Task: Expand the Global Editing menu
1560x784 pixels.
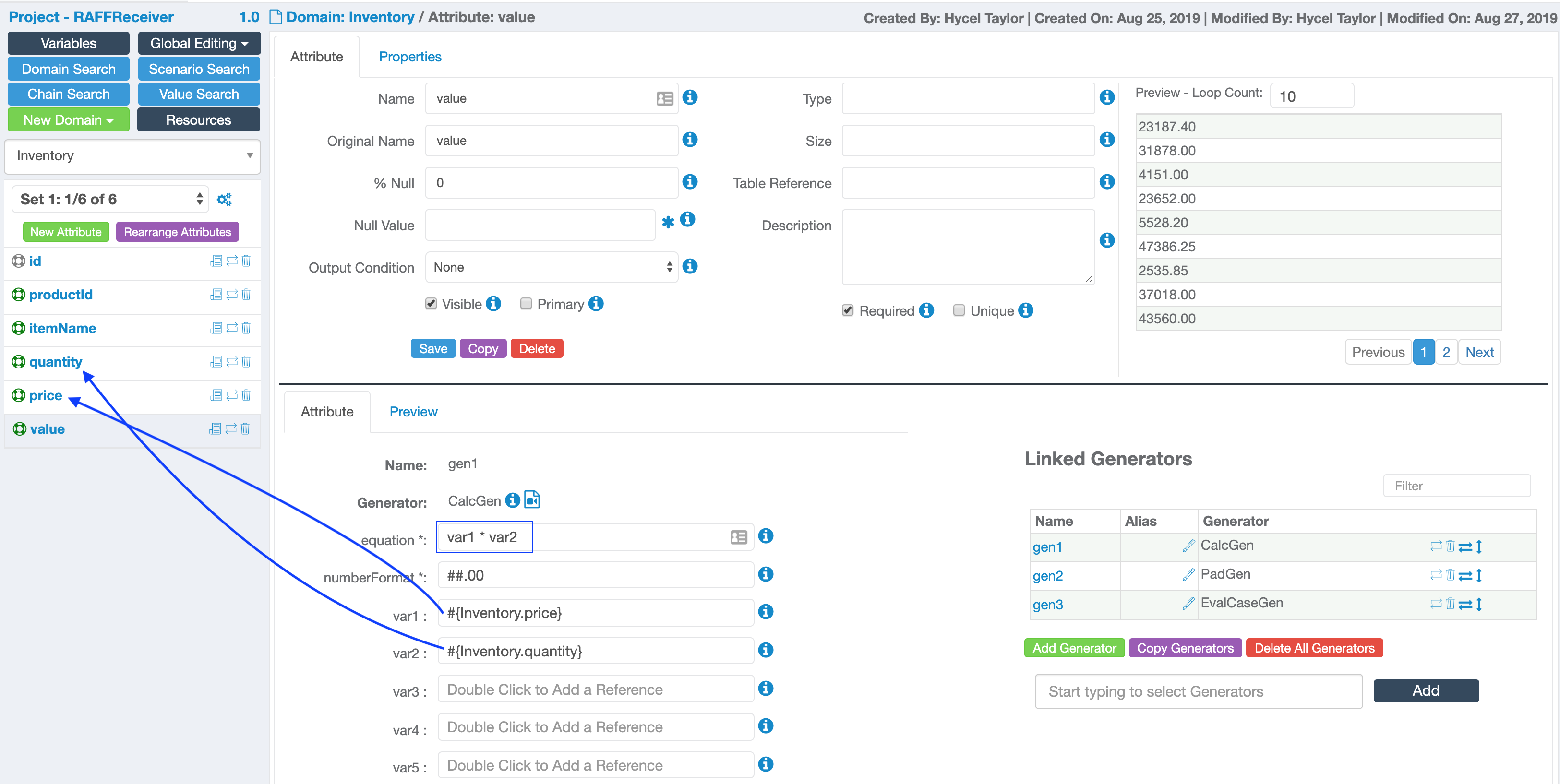Action: pos(199,43)
